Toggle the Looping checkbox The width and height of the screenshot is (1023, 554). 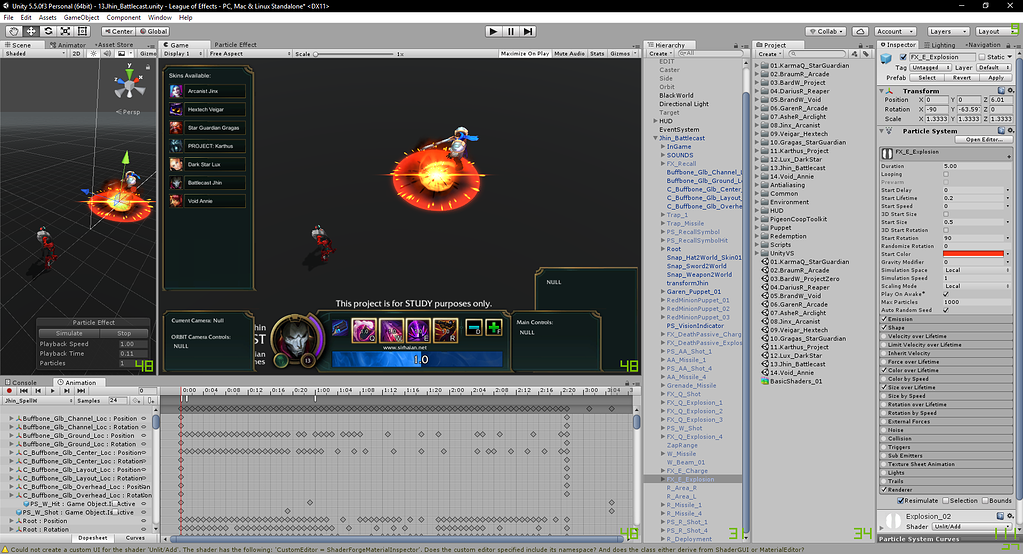(x=946, y=174)
